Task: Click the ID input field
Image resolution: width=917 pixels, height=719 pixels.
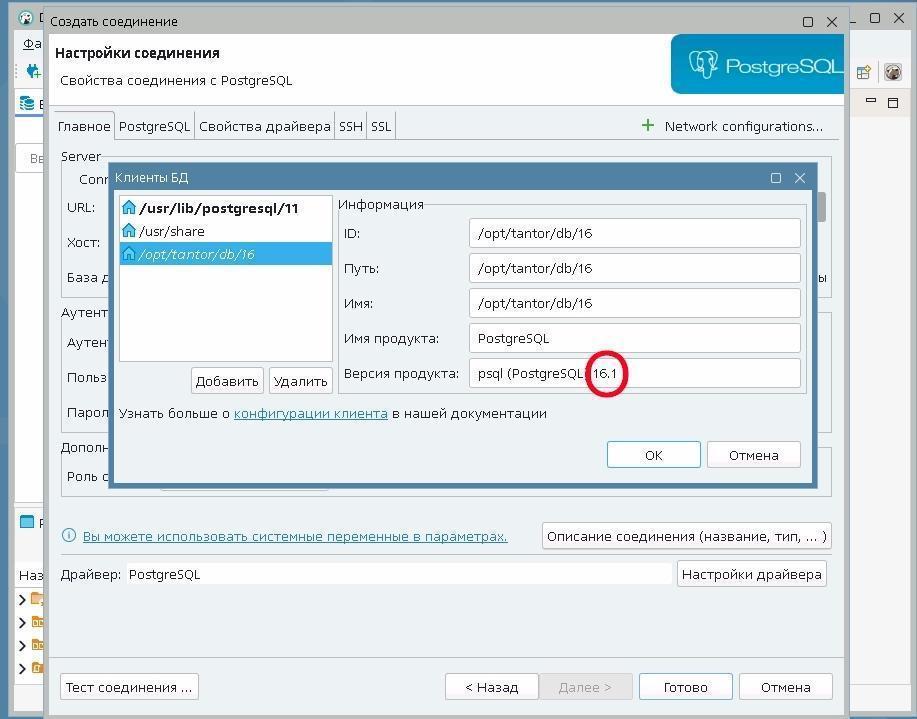Action: 634,233
